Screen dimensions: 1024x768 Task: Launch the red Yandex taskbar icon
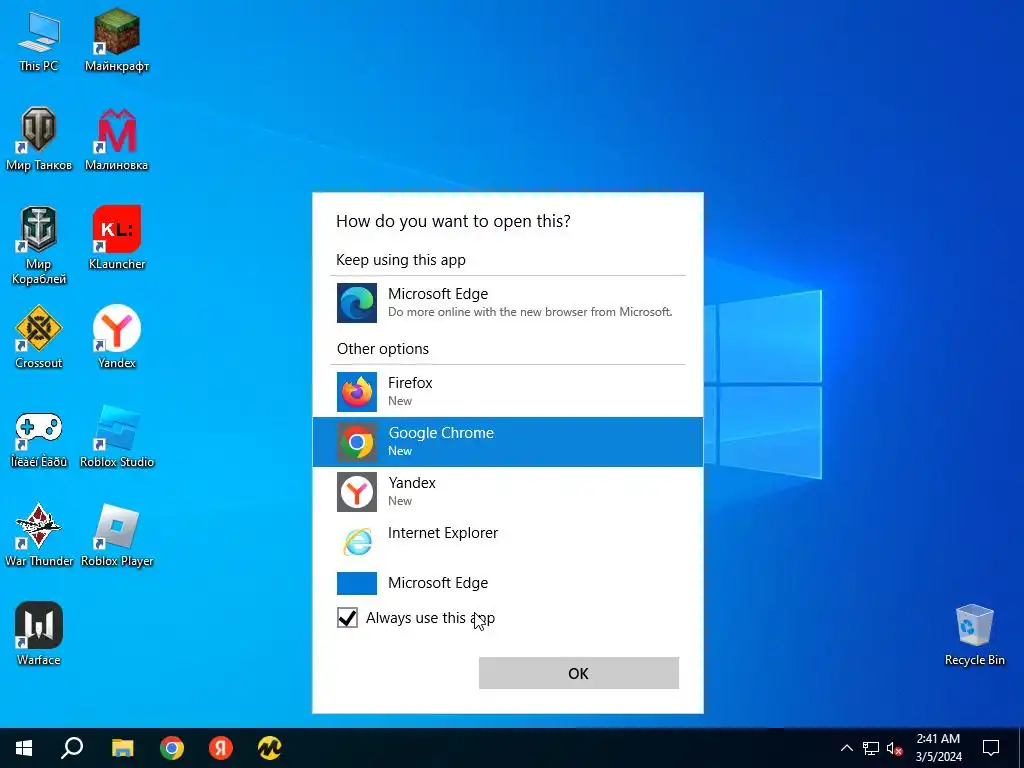221,748
